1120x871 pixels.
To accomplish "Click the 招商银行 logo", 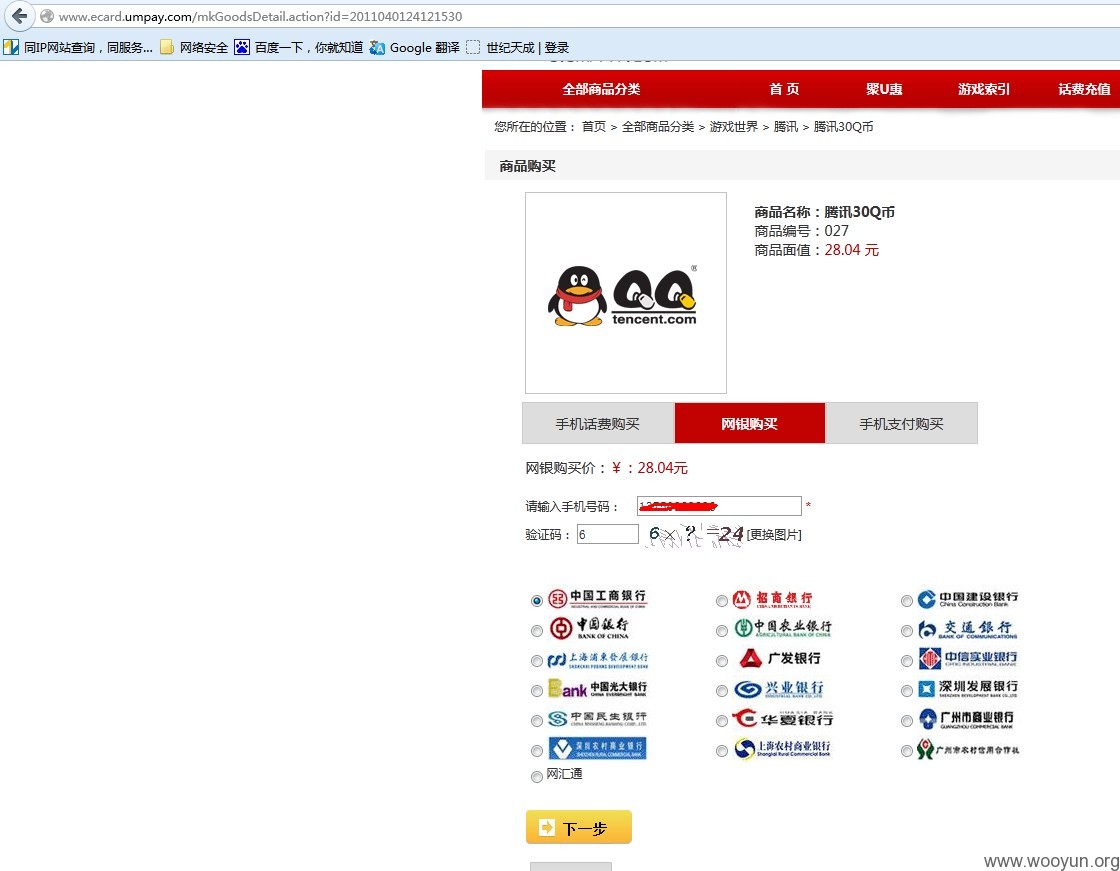I will [x=773, y=599].
